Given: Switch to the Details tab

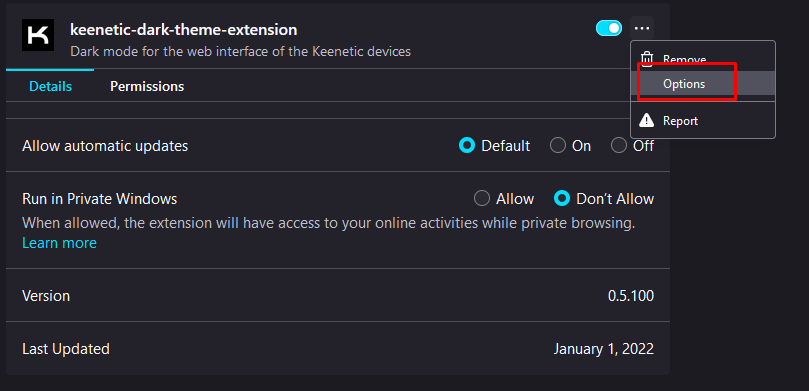Looking at the screenshot, I should pos(51,86).
